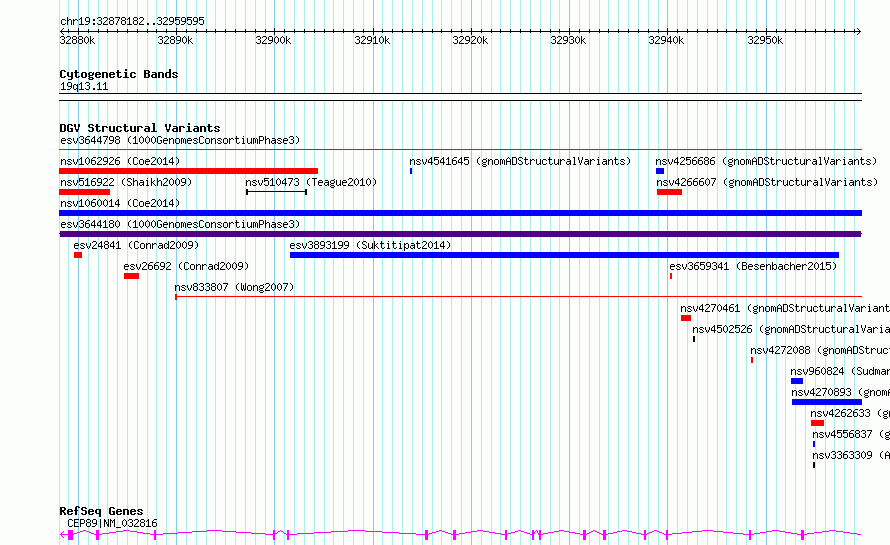Open the nsv1062926 (Coe2014) label
This screenshot has height=545, width=890.
[120, 161]
